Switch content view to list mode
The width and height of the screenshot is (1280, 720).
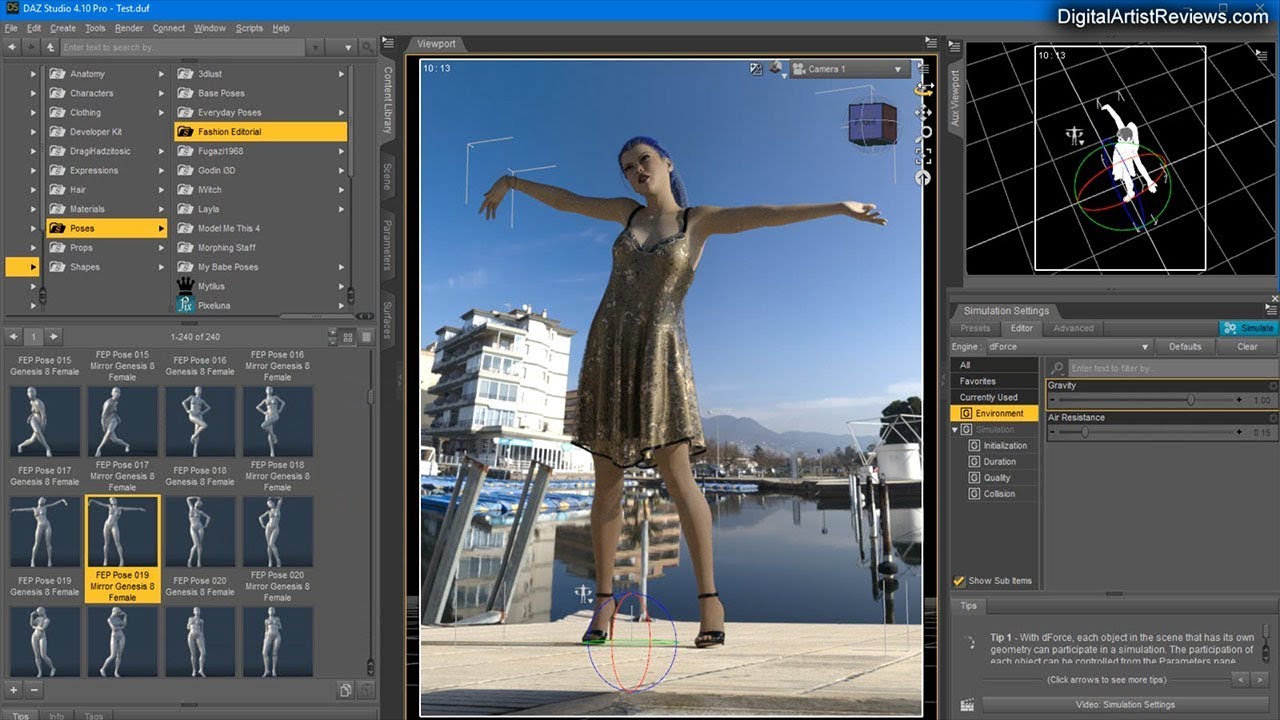pos(366,337)
